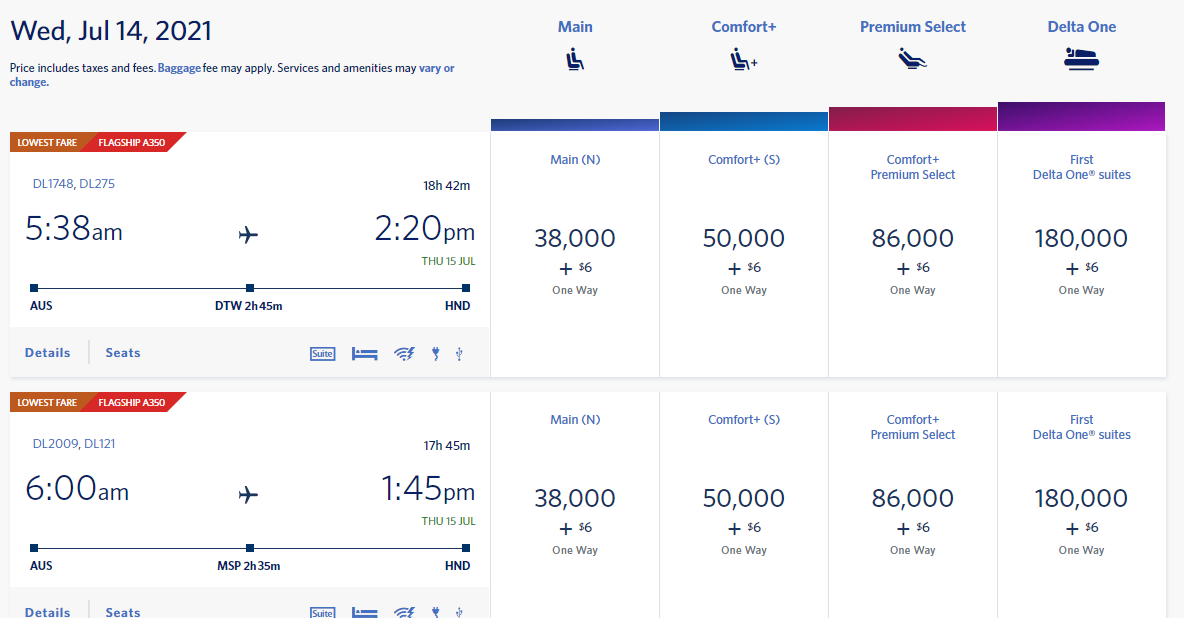The image size is (1184, 618).
Task: Click the DTW 2h45m layover label
Action: (x=248, y=306)
